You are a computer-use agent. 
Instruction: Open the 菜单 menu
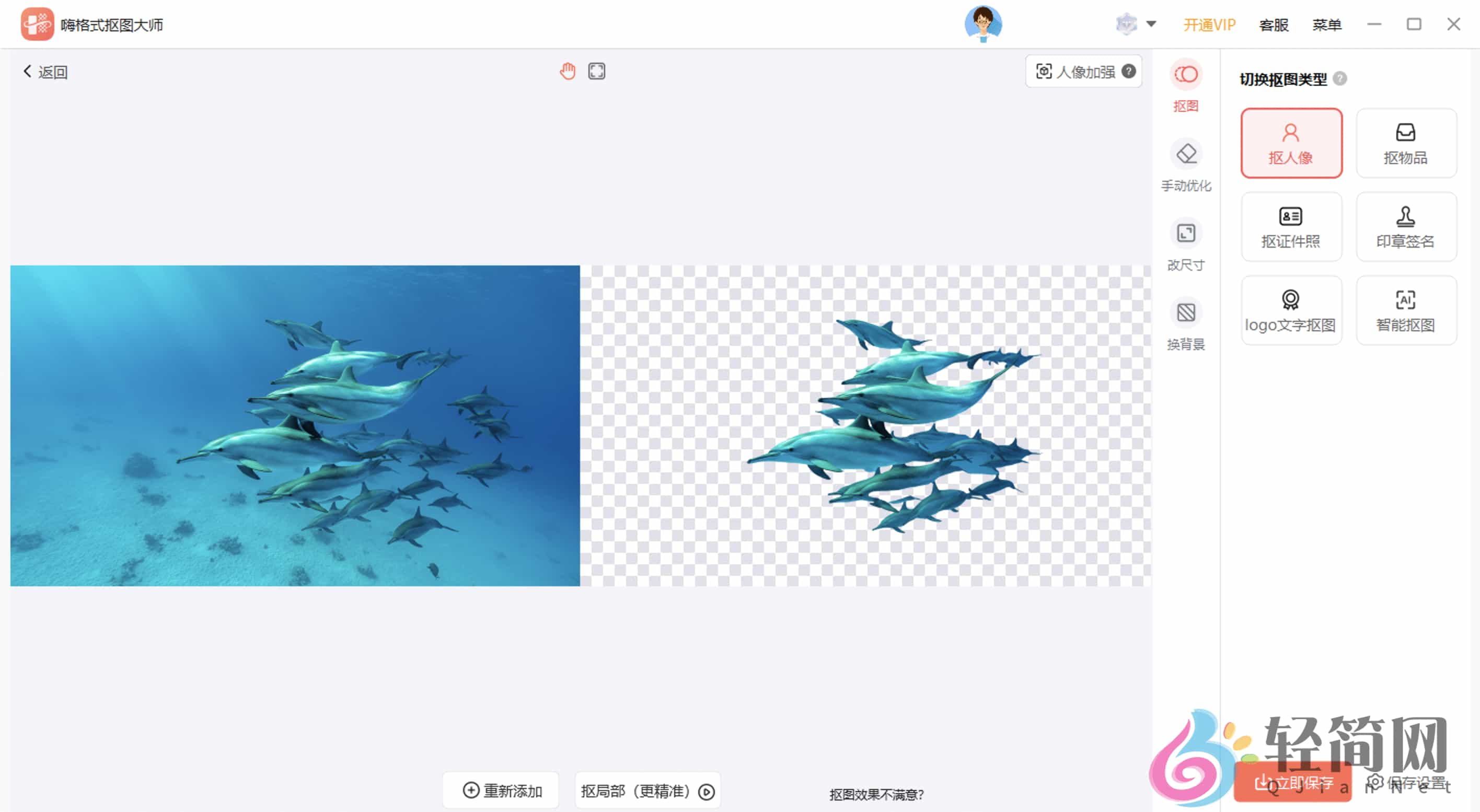1327,25
